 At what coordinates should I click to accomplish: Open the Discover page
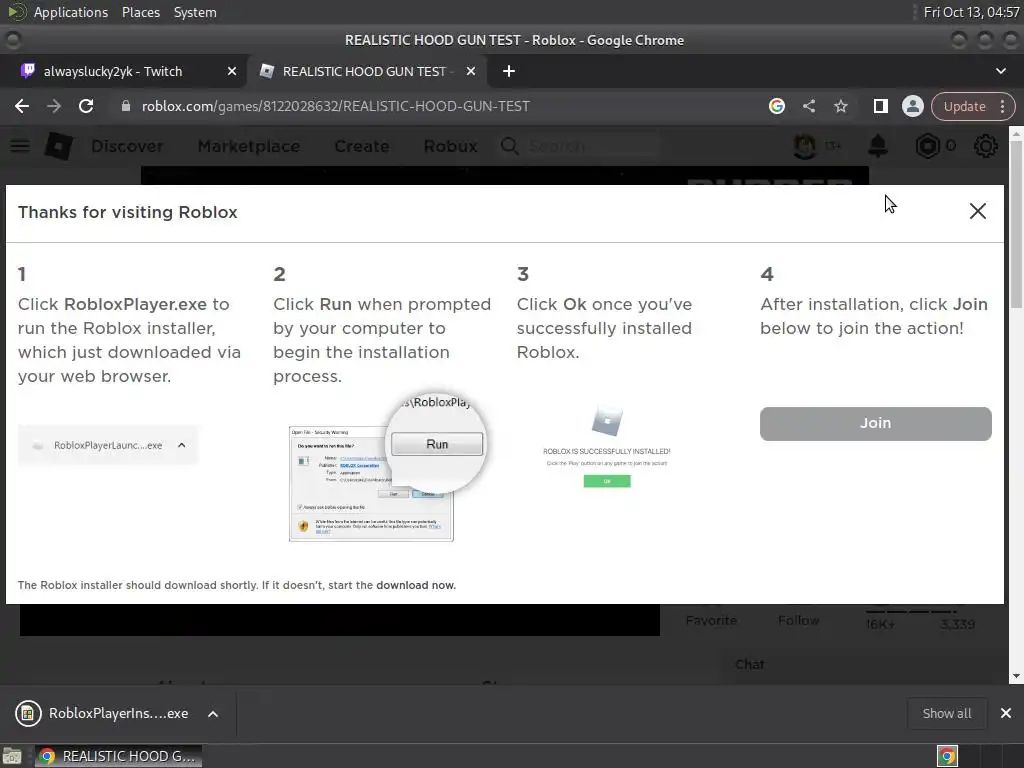127,146
